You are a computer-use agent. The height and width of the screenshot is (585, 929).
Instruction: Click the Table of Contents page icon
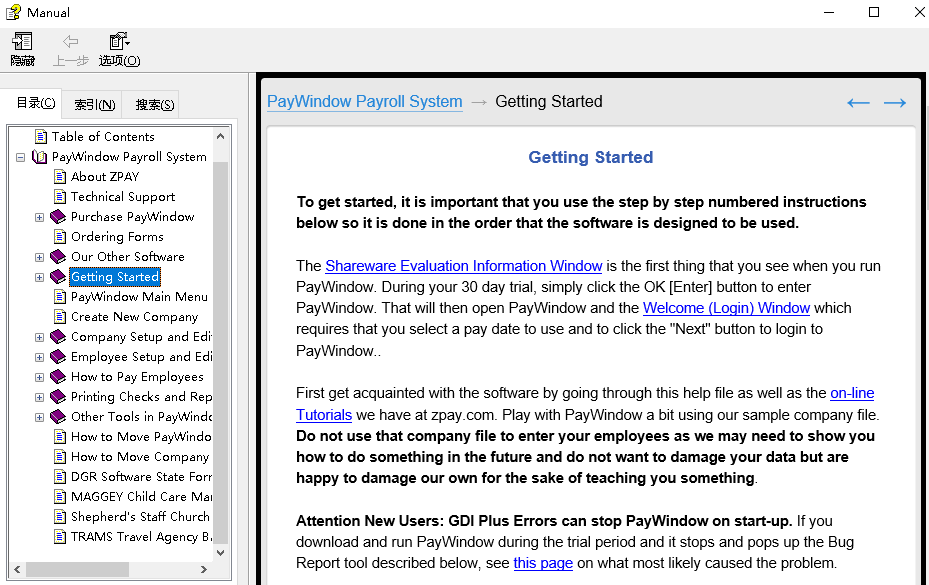41,137
